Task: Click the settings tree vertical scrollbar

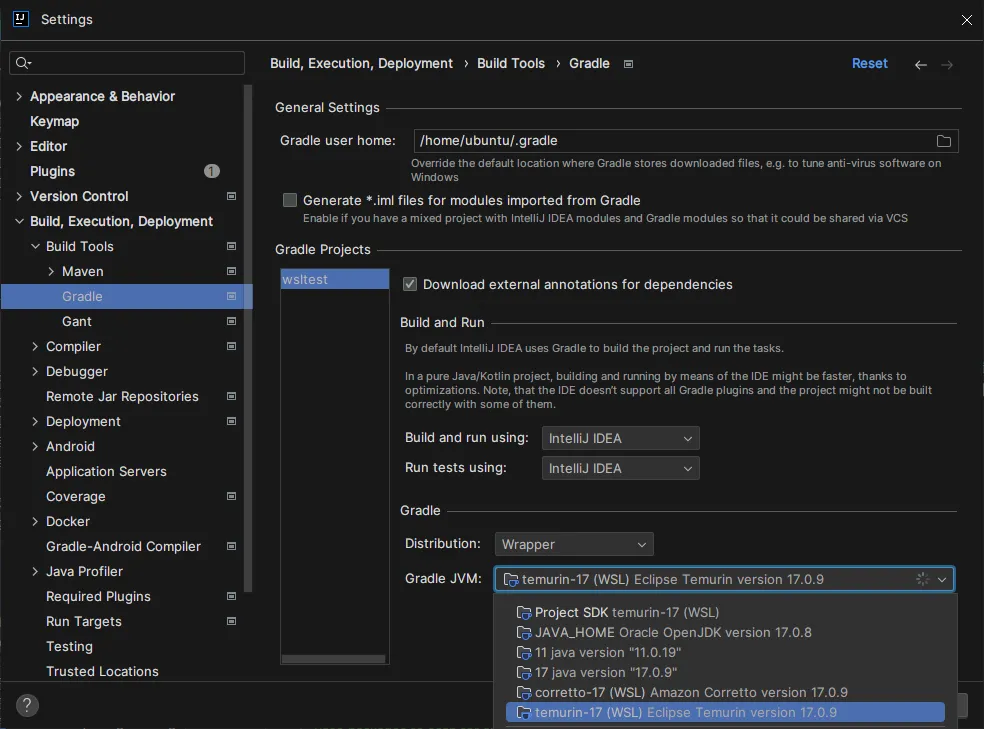Action: pyautogui.click(x=248, y=339)
